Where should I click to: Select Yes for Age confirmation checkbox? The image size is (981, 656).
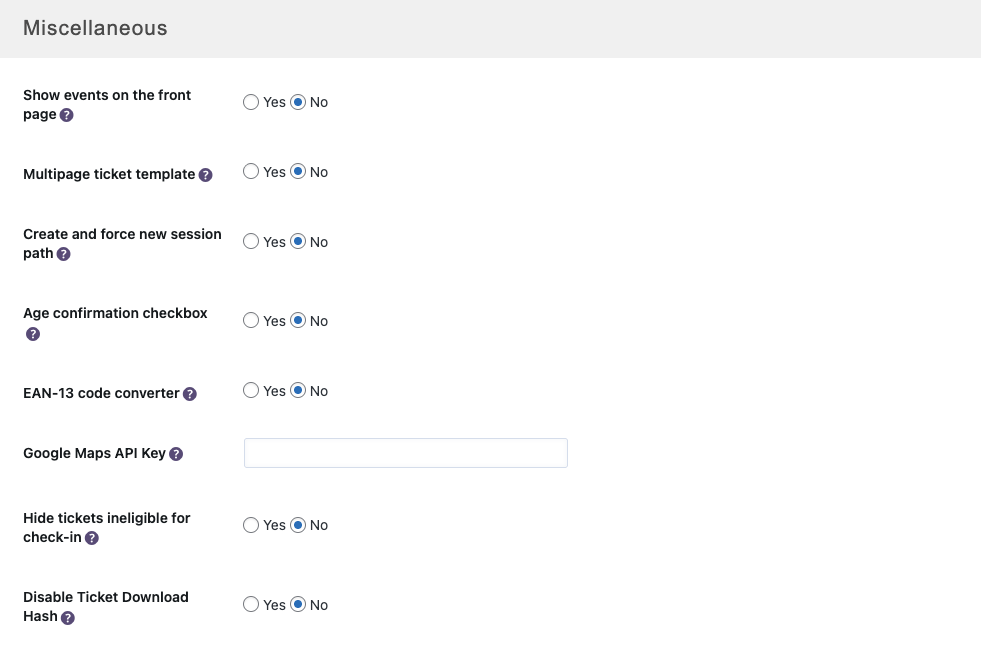pyautogui.click(x=251, y=321)
